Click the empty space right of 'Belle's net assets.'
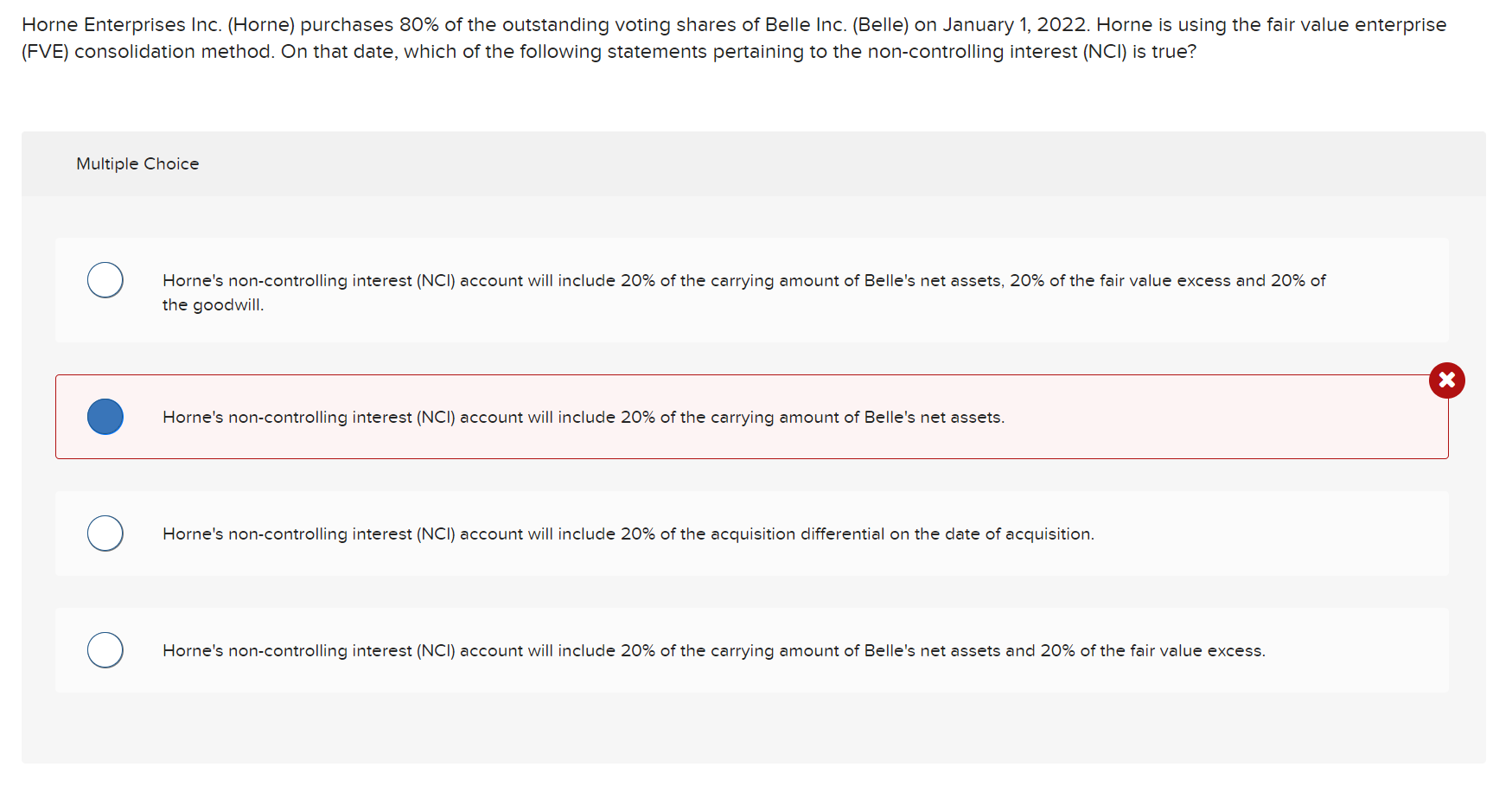1512x786 pixels. point(1210,417)
